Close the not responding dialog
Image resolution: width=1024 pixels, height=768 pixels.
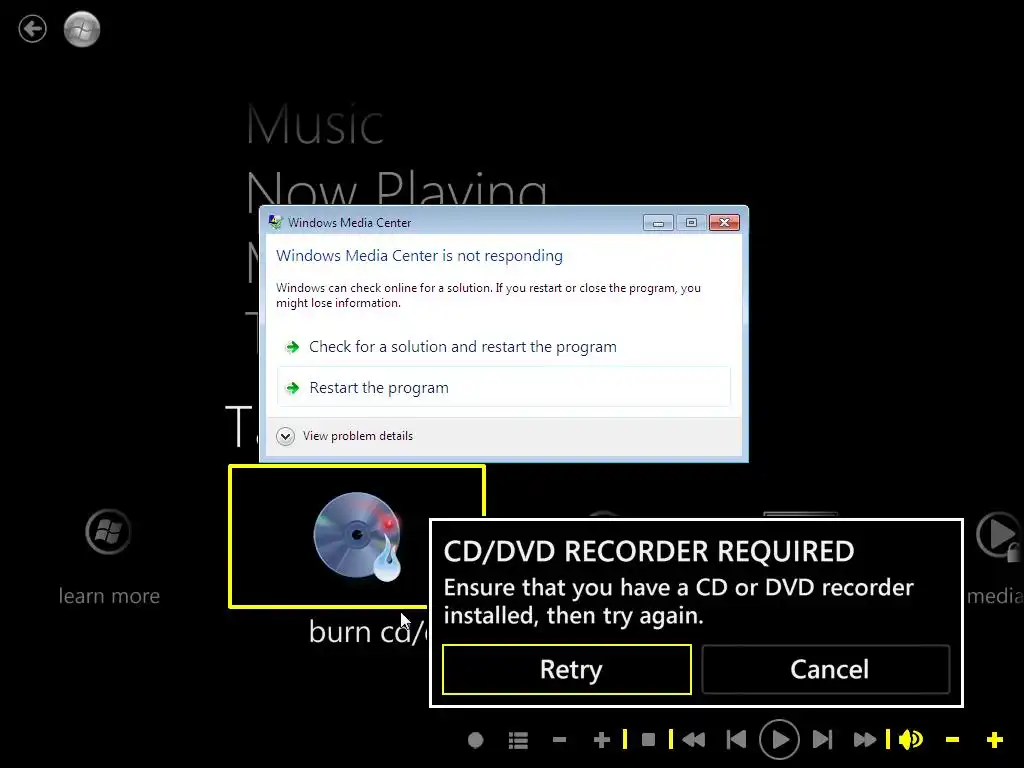pyautogui.click(x=724, y=223)
